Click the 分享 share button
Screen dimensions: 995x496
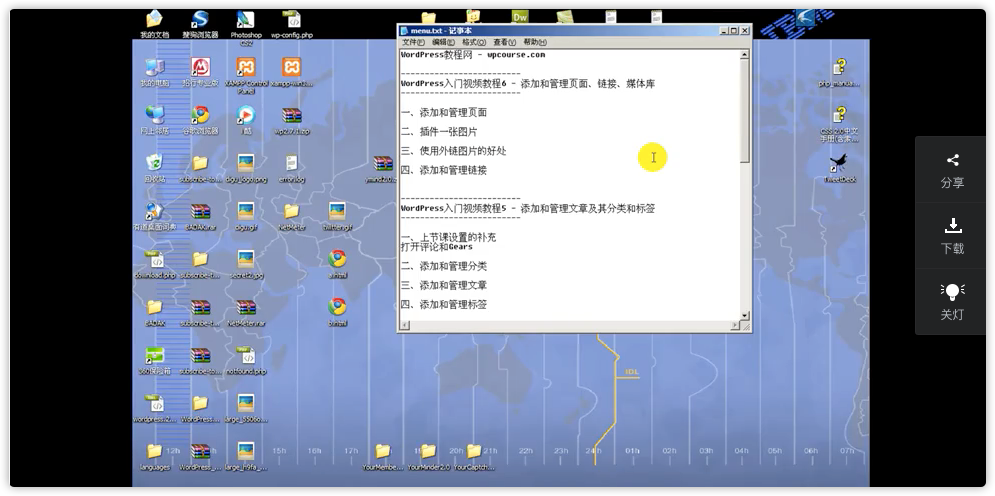coord(952,170)
